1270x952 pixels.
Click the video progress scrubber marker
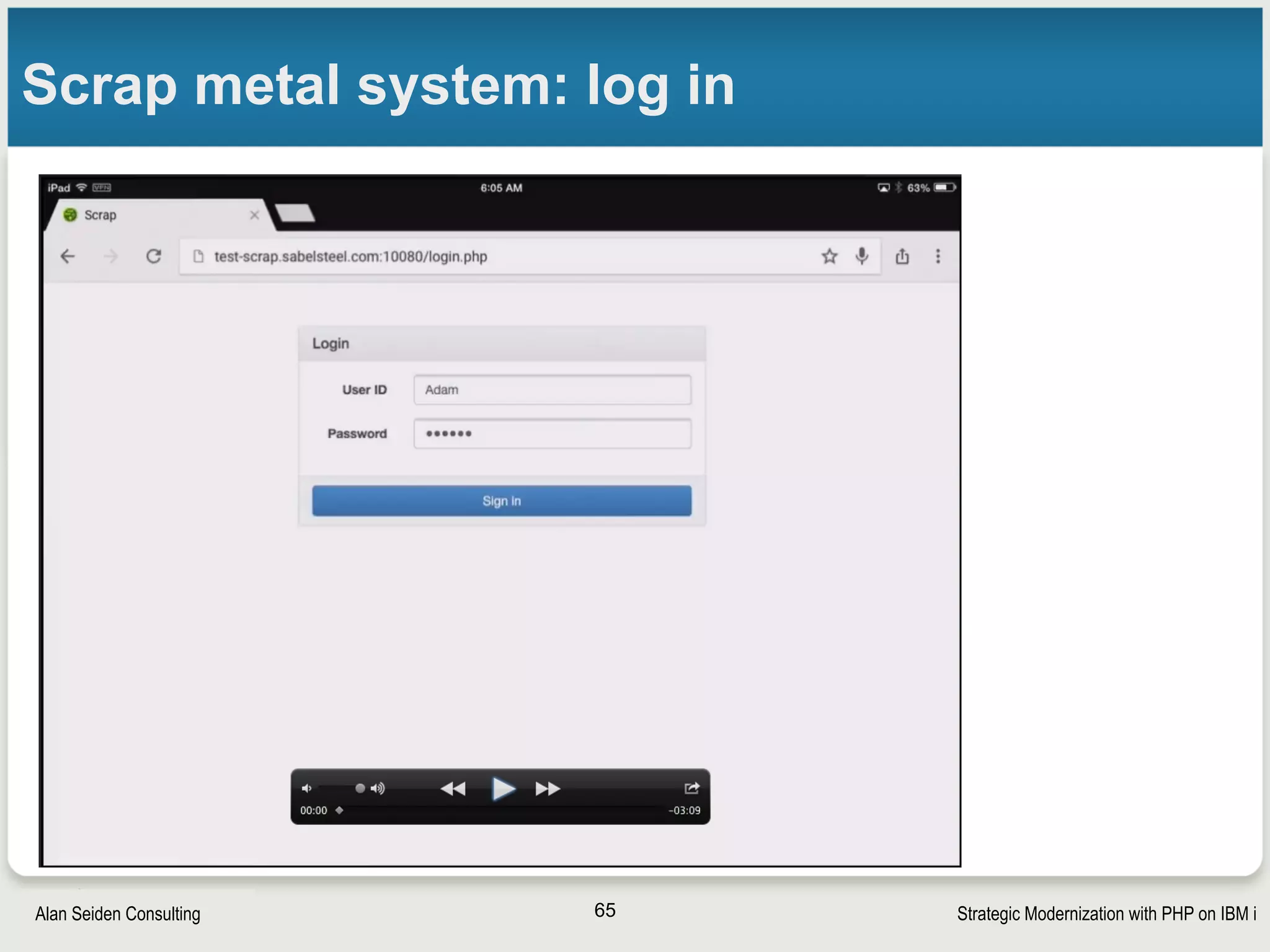pos(339,810)
